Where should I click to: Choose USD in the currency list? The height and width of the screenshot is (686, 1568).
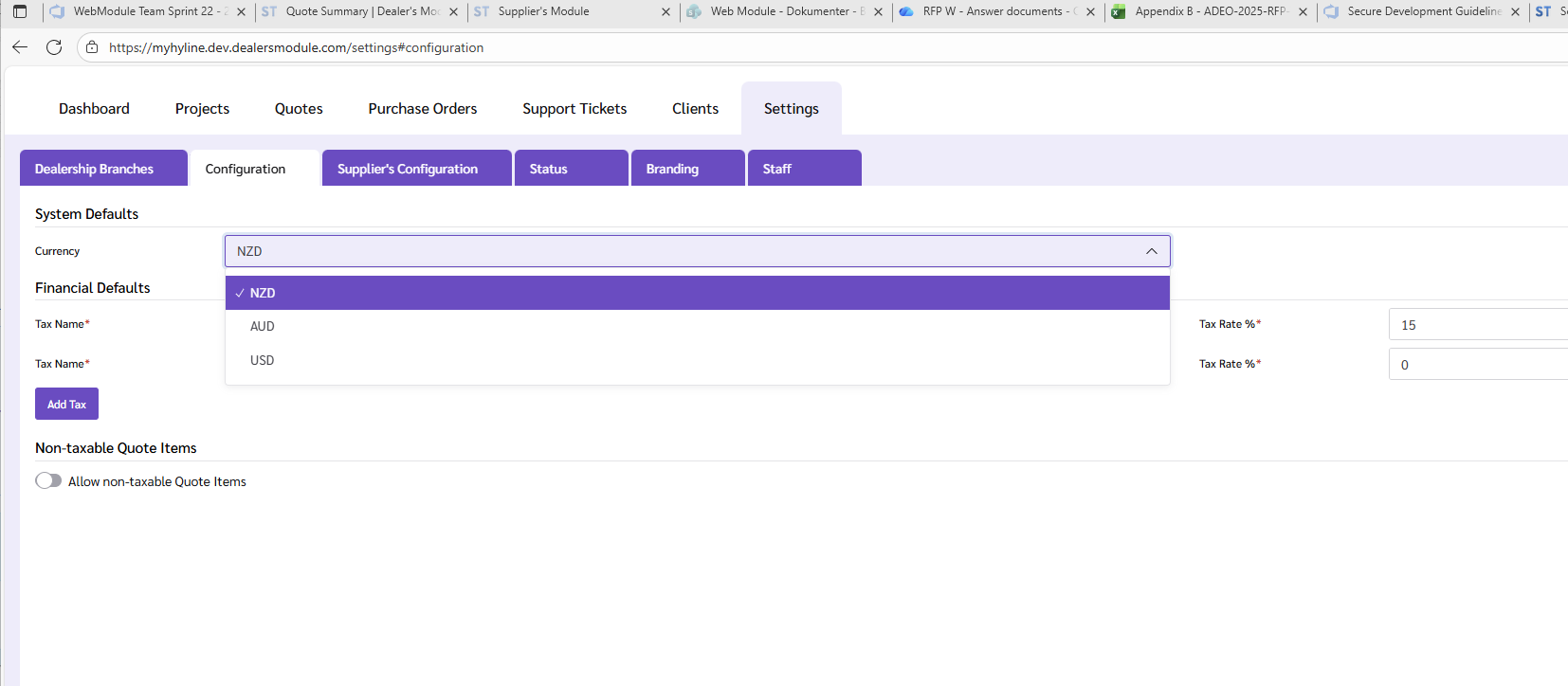coord(263,361)
